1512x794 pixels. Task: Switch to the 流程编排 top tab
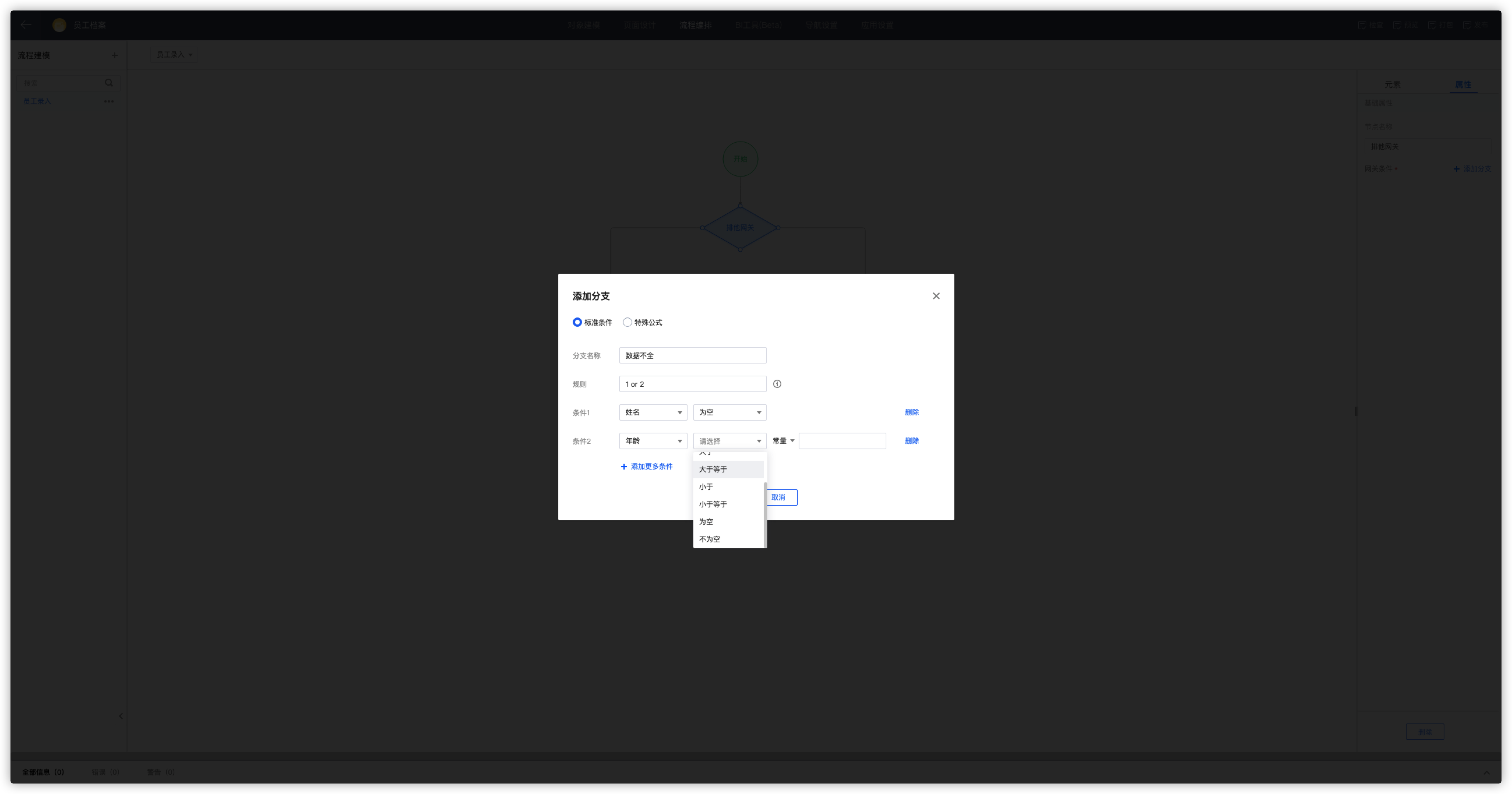tap(695, 25)
